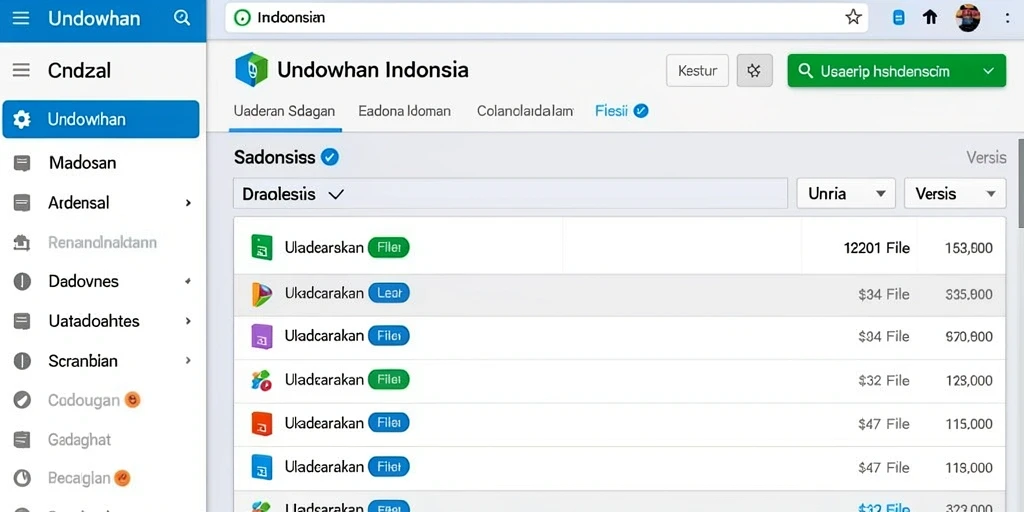Click the gear icon on Undowhan sidebar item
Image resolution: width=1024 pixels, height=512 pixels.
point(22,120)
